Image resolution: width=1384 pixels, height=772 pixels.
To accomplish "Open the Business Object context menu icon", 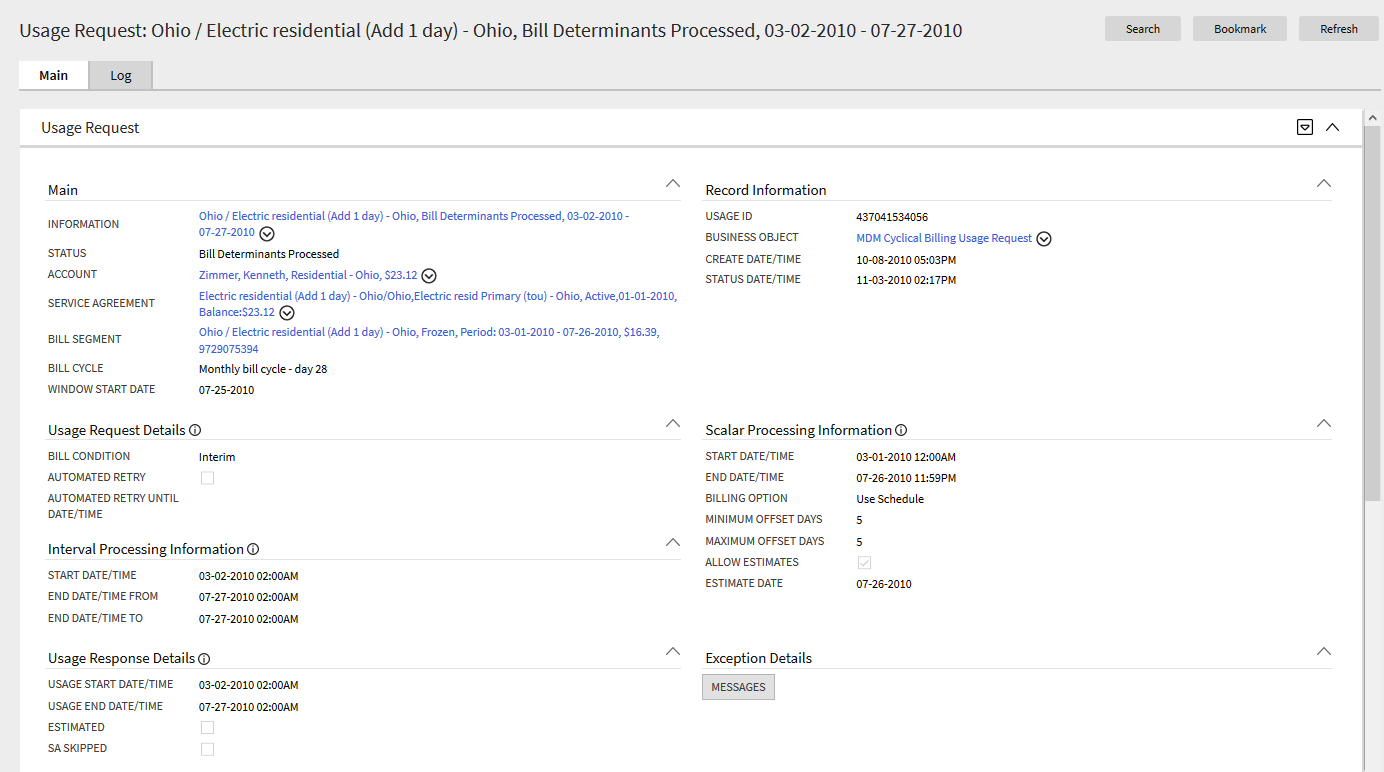I will coord(1044,238).
